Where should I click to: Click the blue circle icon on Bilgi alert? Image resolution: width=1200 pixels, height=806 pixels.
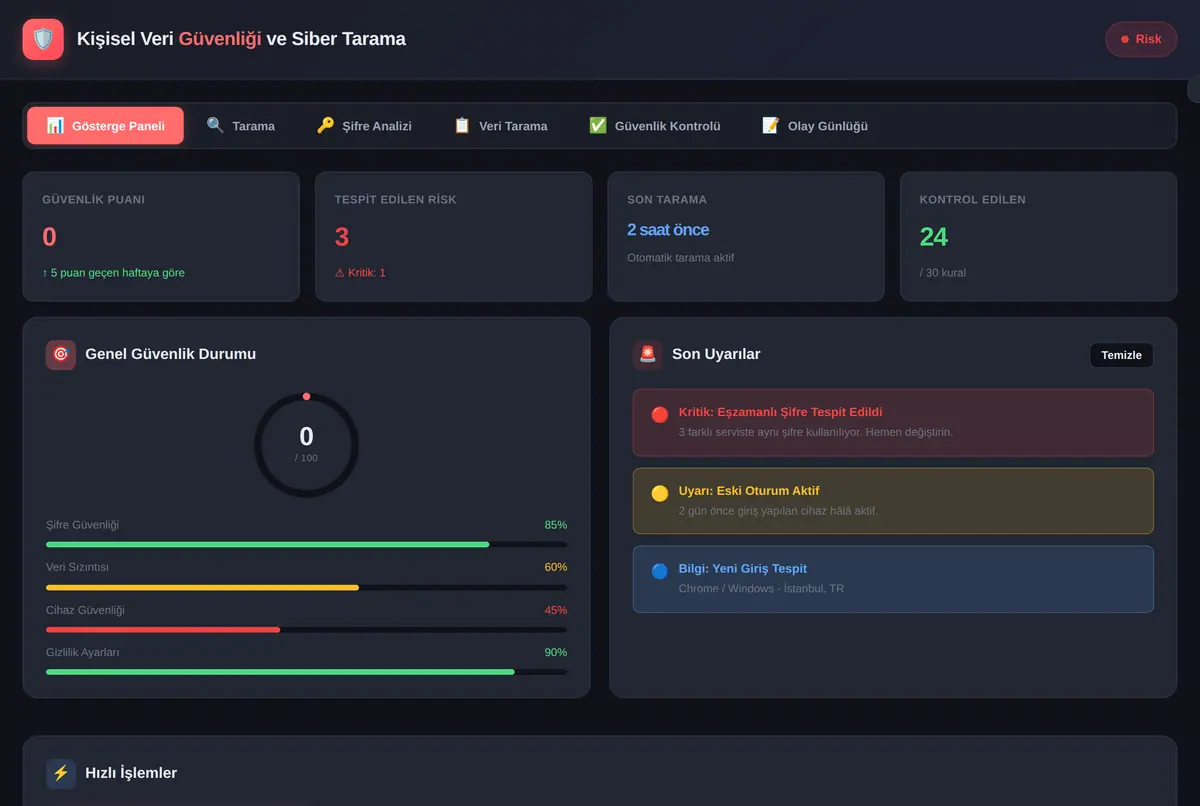point(660,570)
